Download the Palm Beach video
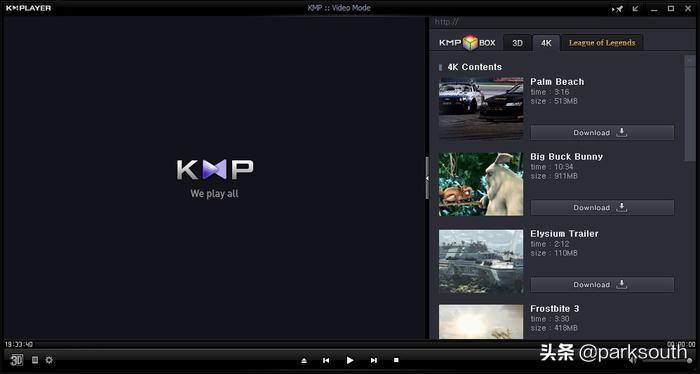This screenshot has height=374, width=700. point(602,133)
